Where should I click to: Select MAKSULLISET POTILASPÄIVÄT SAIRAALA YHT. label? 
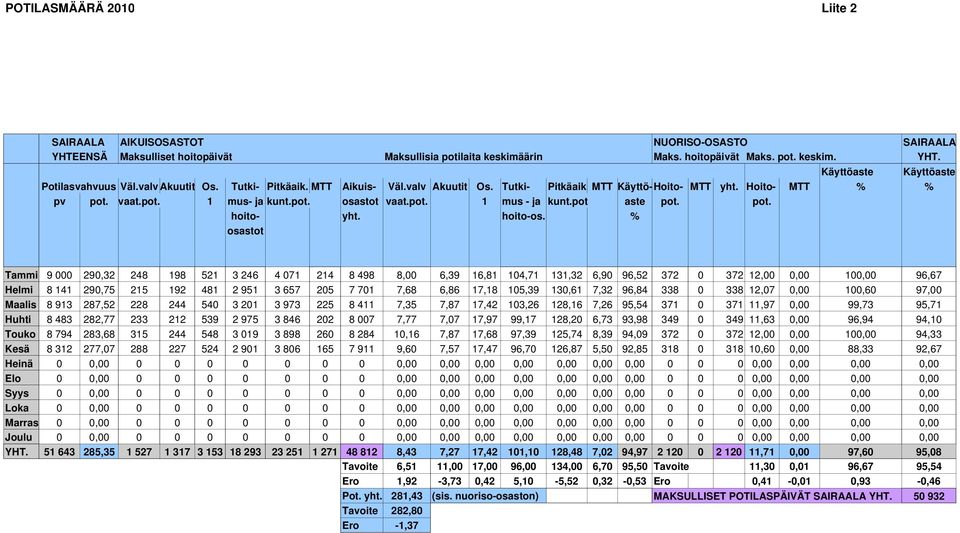pyautogui.click(x=773, y=496)
